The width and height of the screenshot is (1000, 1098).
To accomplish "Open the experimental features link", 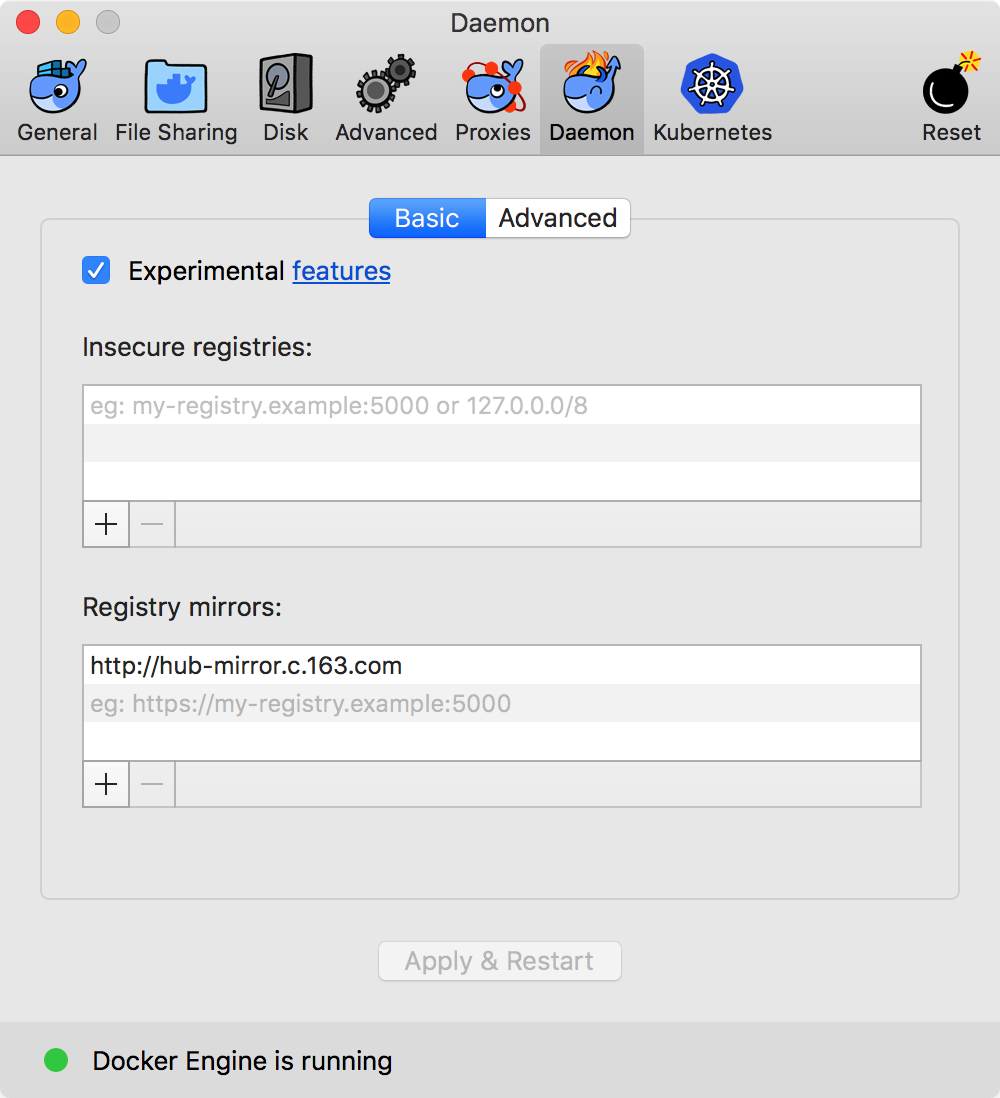I will [x=341, y=271].
